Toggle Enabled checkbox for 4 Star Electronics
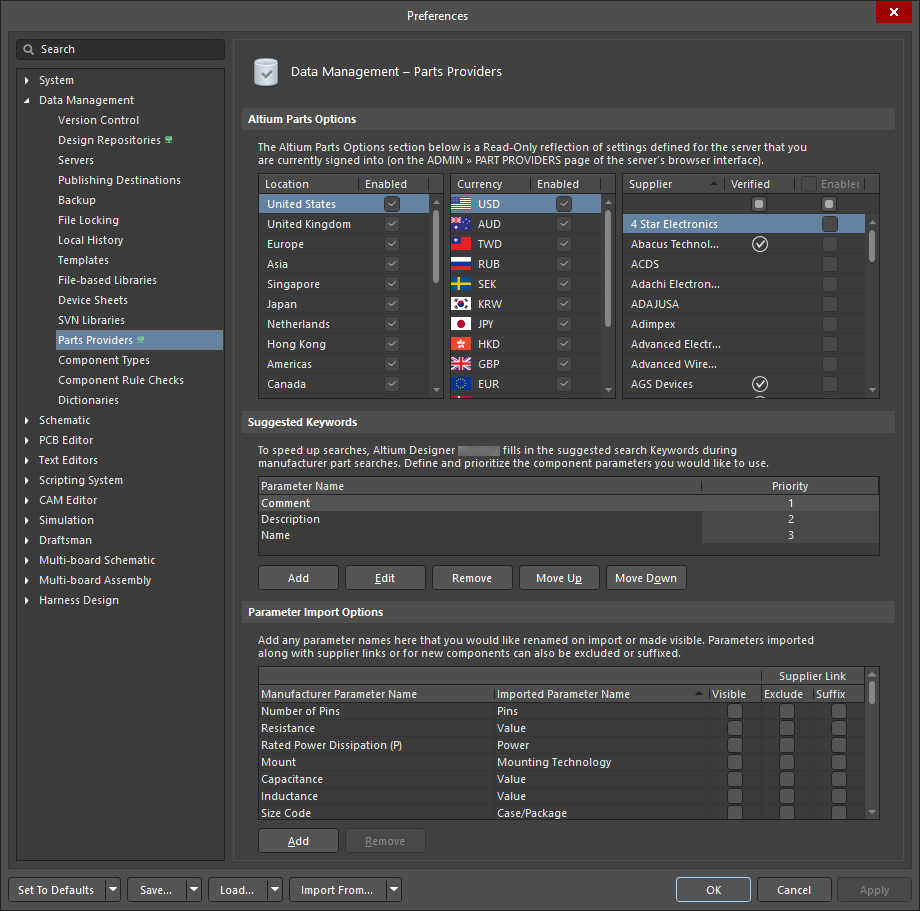The height and width of the screenshot is (911, 920). [x=830, y=224]
